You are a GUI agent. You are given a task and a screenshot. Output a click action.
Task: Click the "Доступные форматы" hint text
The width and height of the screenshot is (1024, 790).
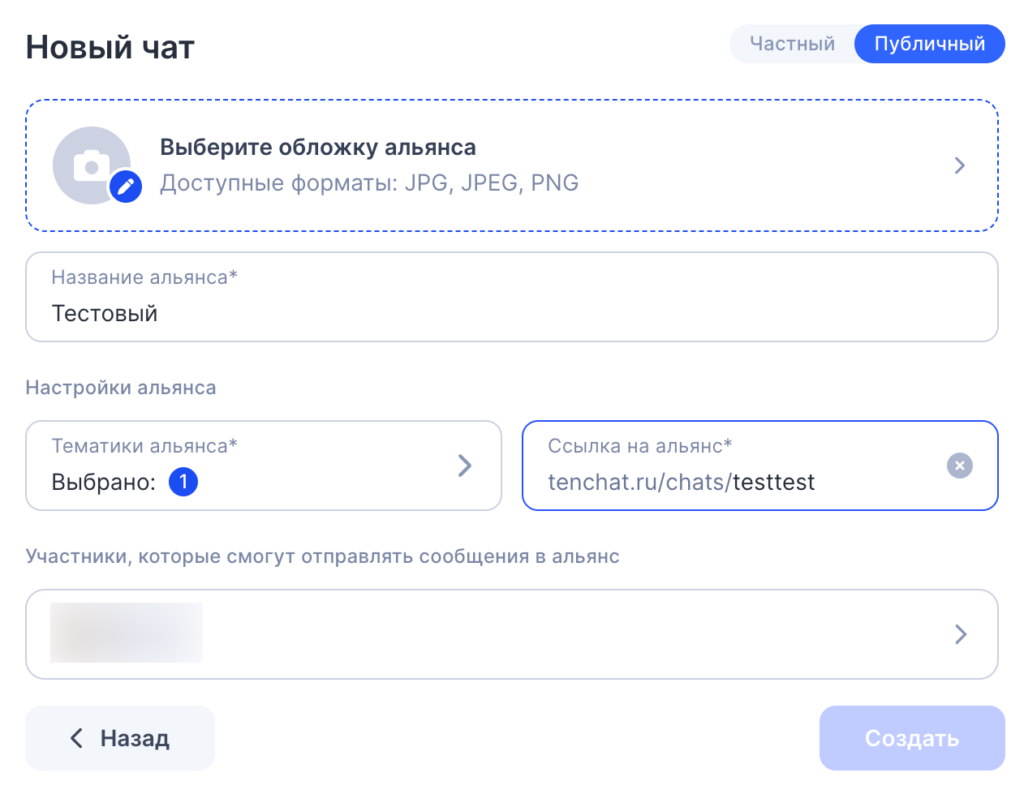(x=369, y=184)
